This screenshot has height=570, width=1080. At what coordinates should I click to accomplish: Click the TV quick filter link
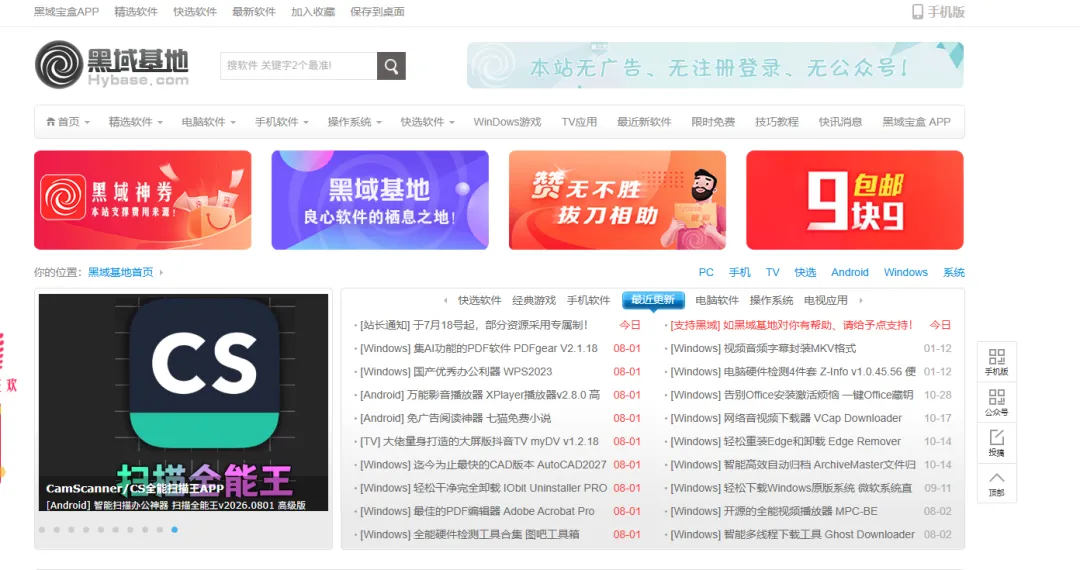pos(773,273)
